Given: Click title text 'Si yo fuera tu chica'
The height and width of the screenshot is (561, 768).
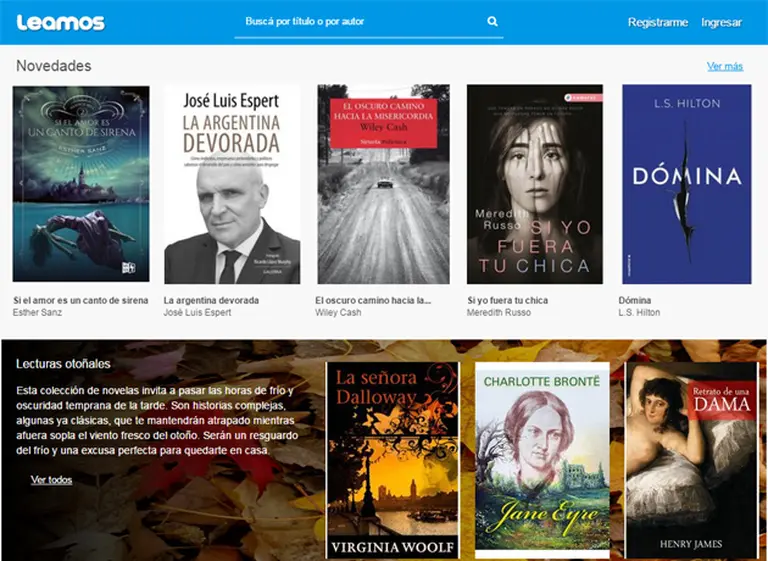Looking at the screenshot, I should tap(507, 300).
